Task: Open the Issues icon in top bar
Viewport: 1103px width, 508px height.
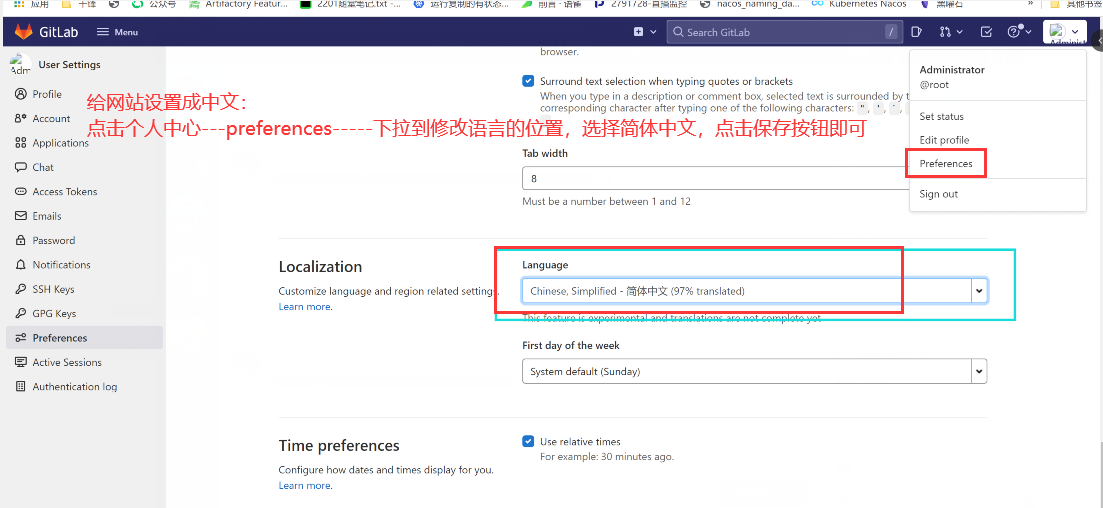Action: tap(916, 32)
